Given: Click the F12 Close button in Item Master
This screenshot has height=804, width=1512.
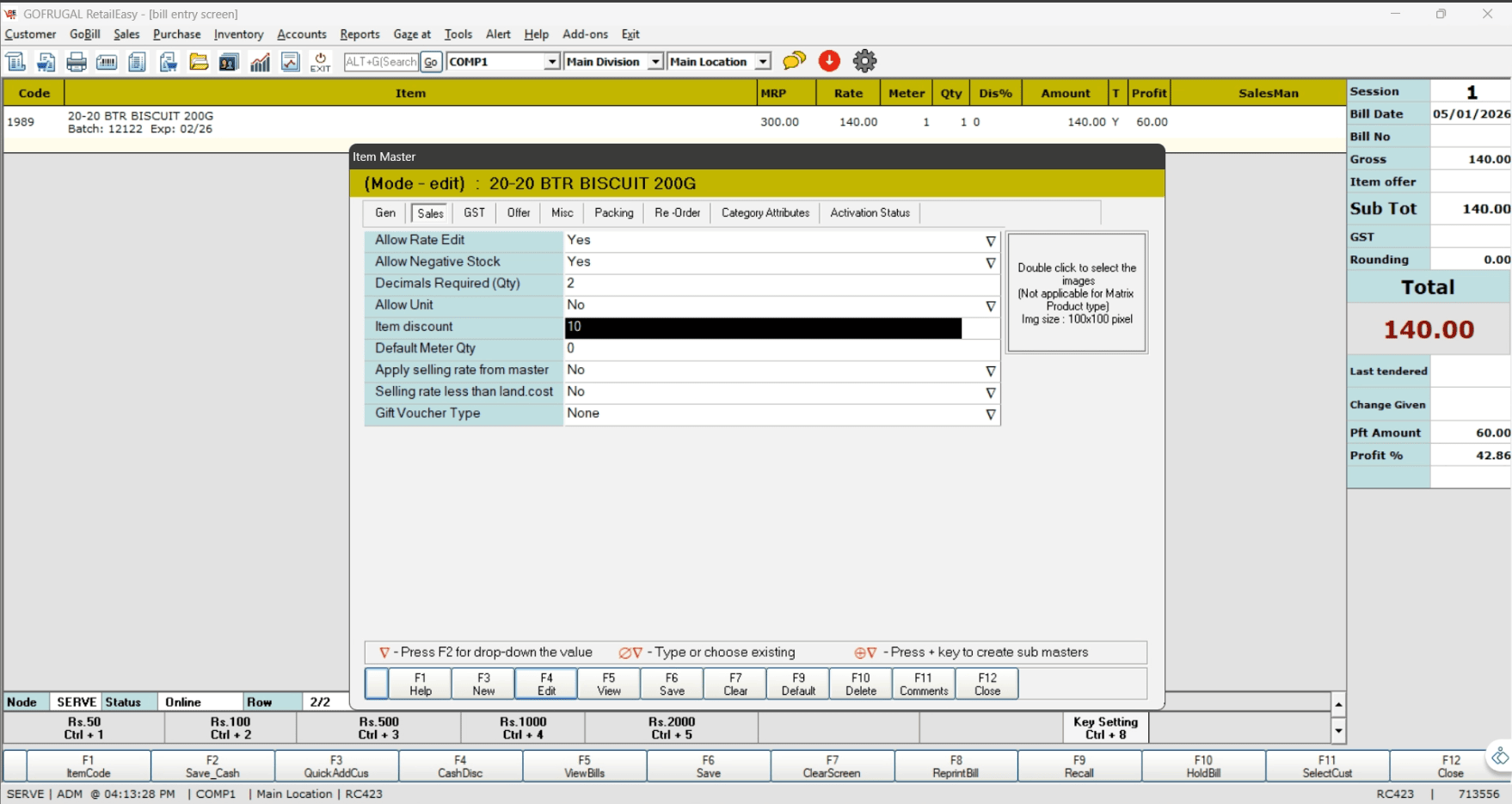Looking at the screenshot, I should [987, 684].
